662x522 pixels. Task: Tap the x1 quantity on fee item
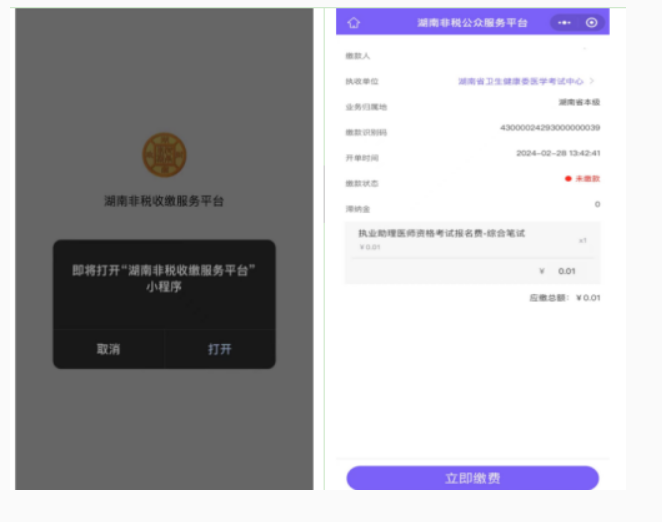click(582, 240)
